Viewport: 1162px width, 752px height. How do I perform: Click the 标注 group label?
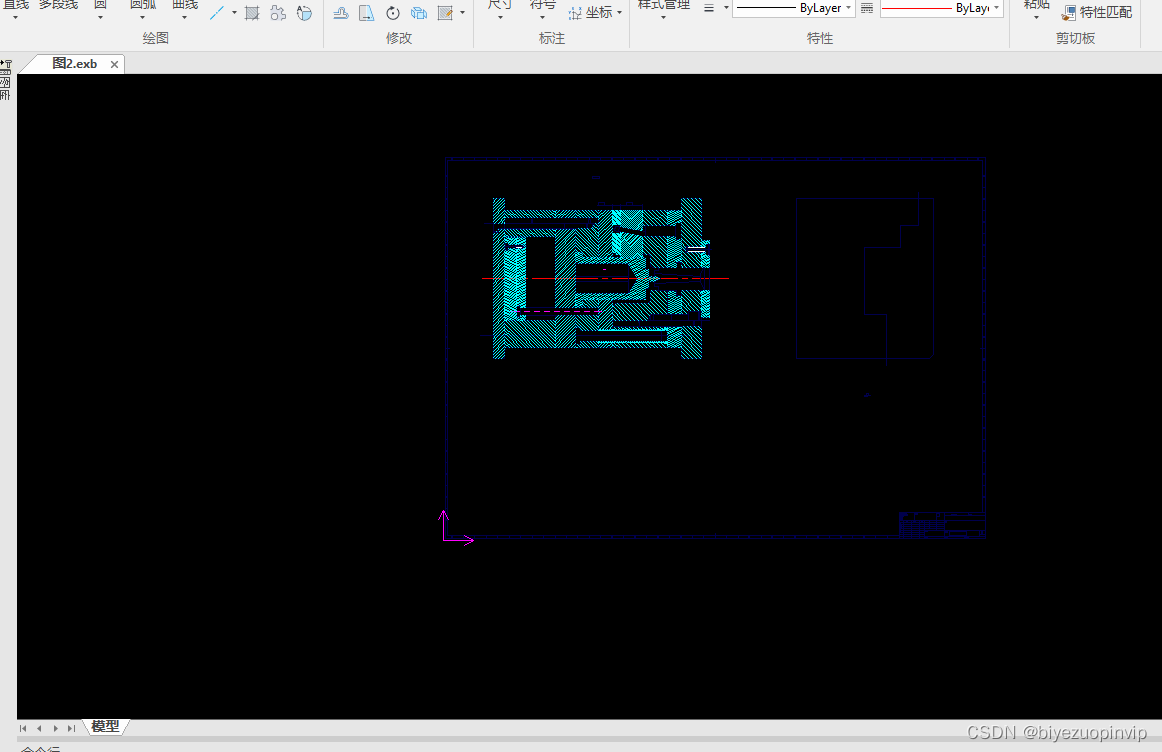[551, 39]
